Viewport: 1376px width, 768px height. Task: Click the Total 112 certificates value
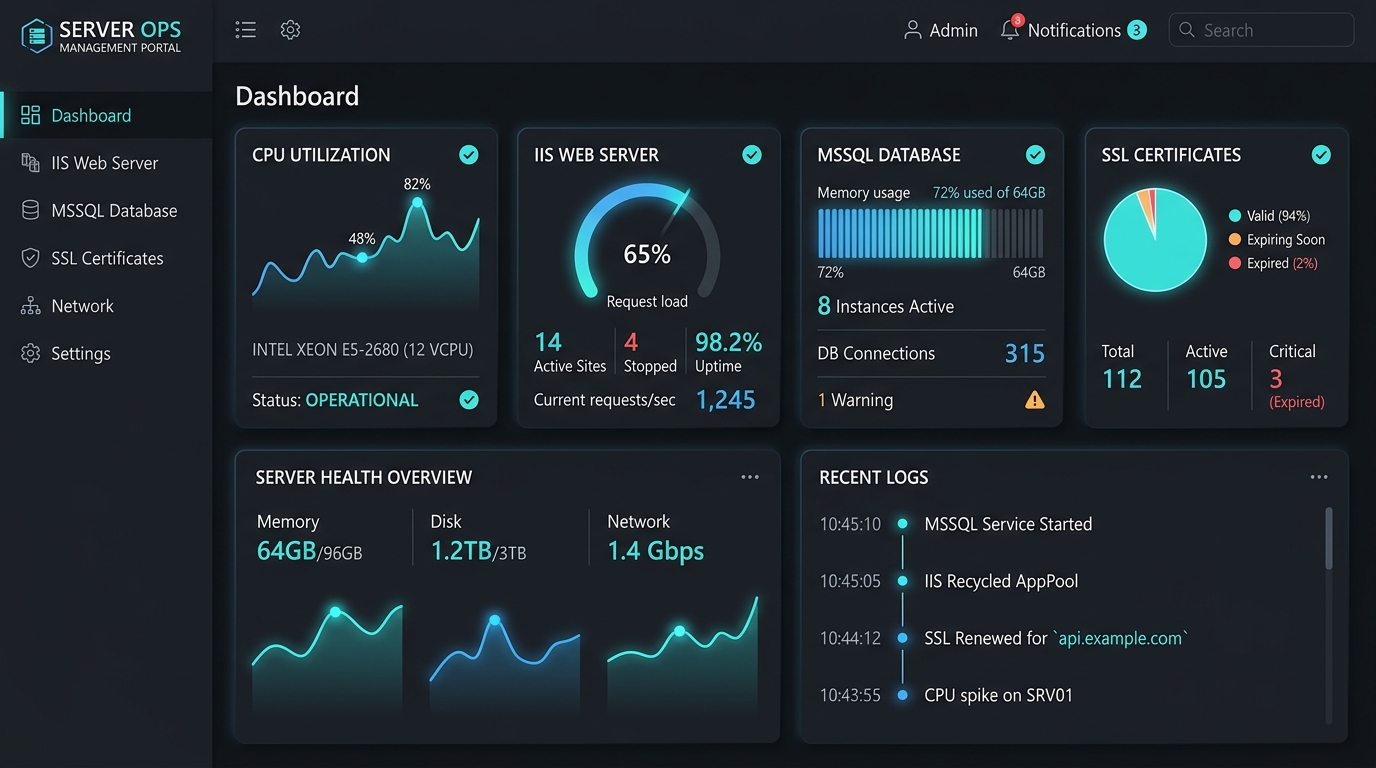(1122, 379)
